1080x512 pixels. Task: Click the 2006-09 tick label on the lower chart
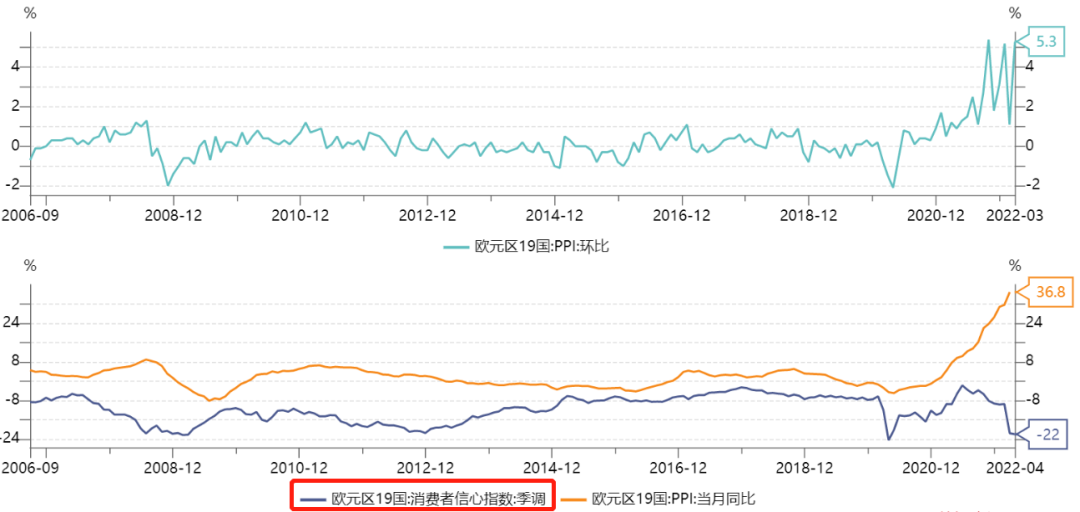(x=29, y=466)
